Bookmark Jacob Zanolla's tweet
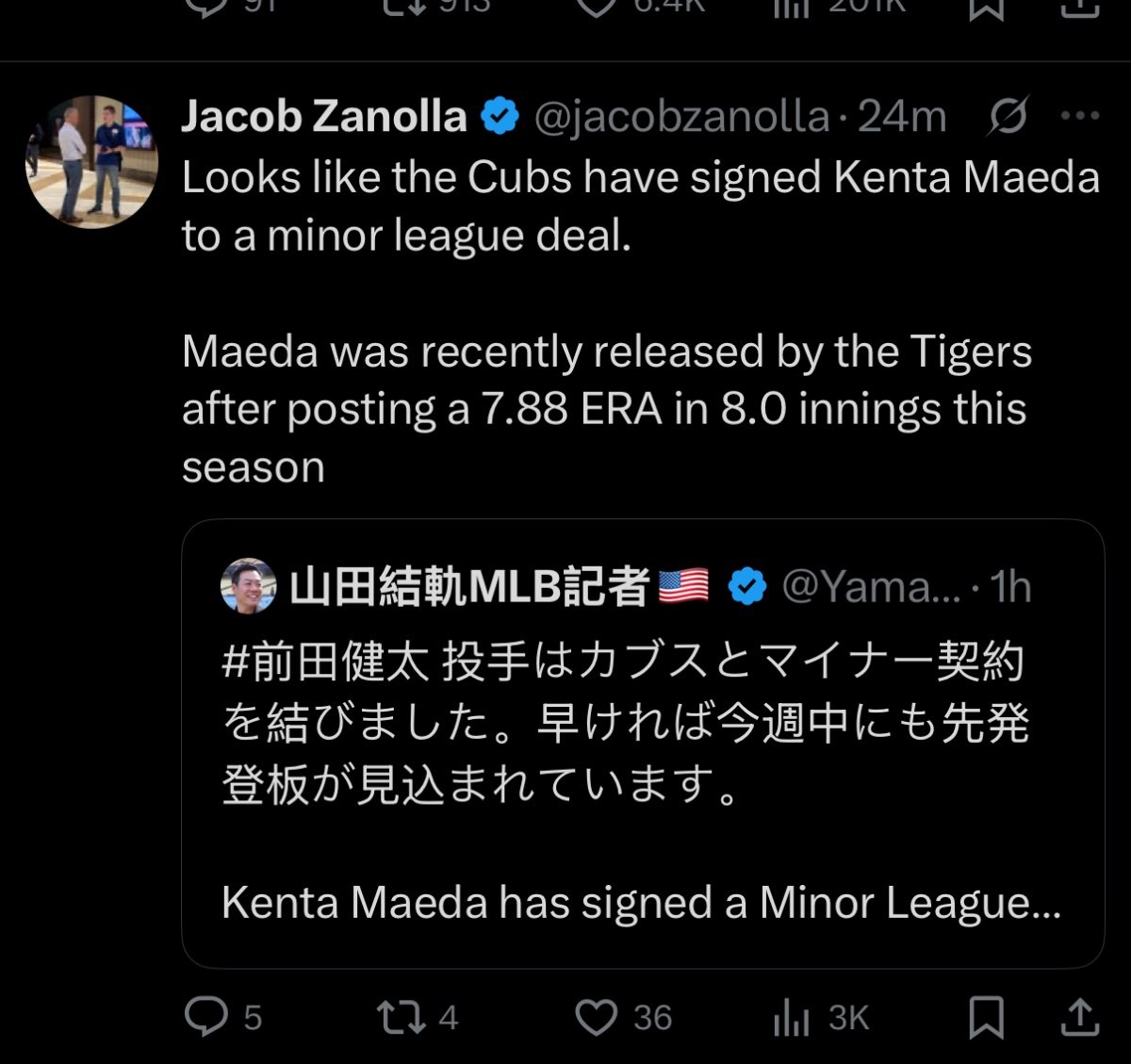Image resolution: width=1131 pixels, height=1064 pixels. (x=986, y=1017)
